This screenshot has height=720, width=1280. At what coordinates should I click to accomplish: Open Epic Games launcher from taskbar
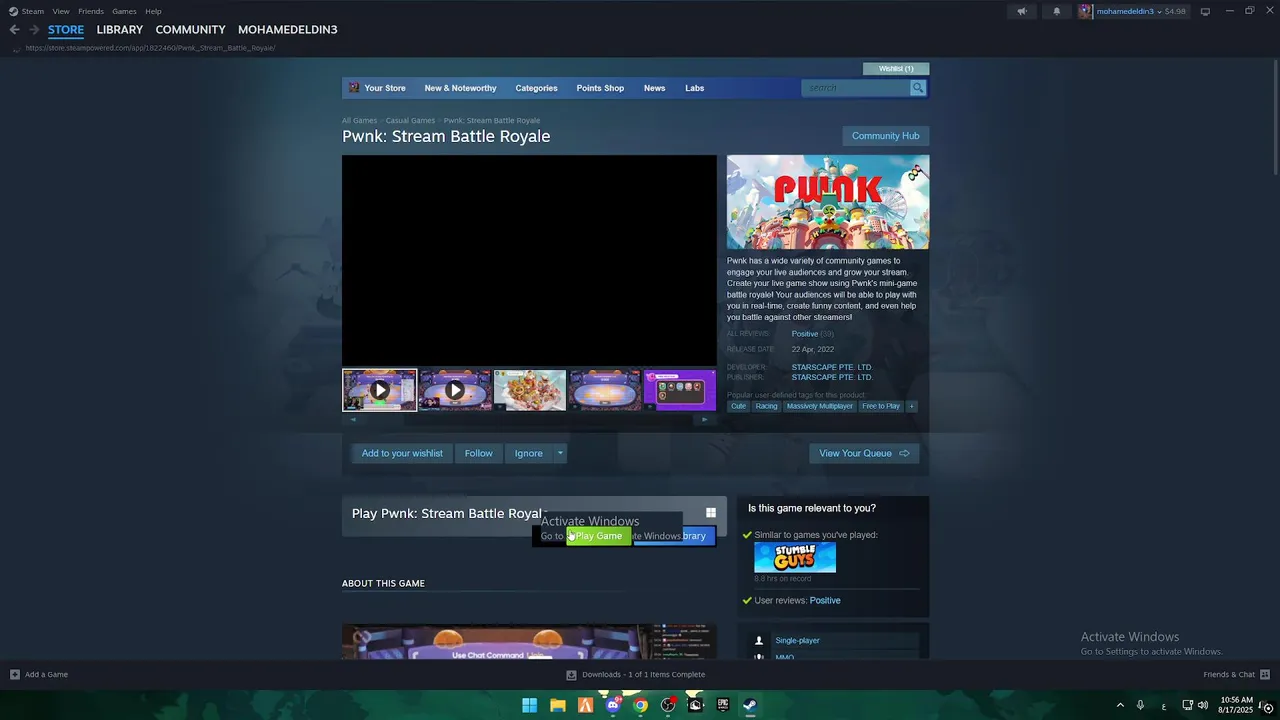(723, 705)
